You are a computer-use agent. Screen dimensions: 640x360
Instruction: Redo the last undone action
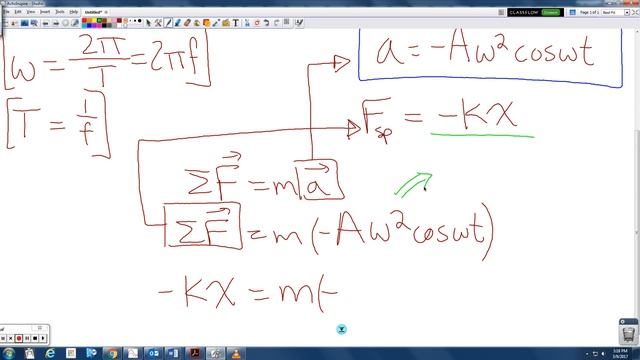[x=276, y=23]
